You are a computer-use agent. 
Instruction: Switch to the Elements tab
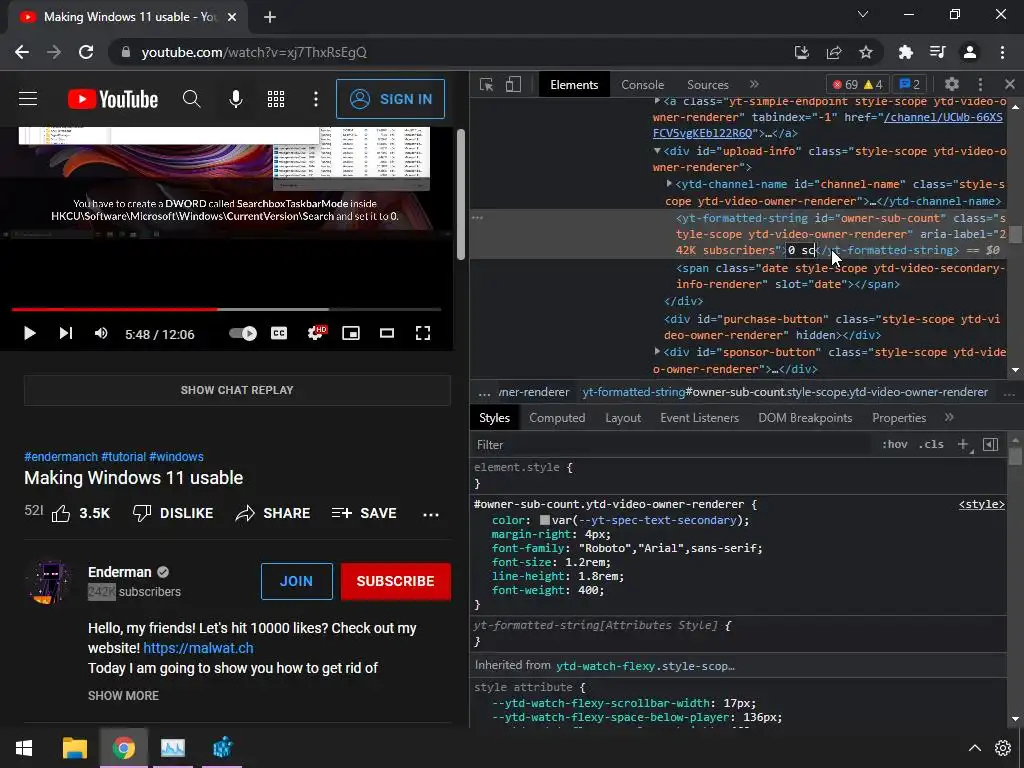pos(574,85)
